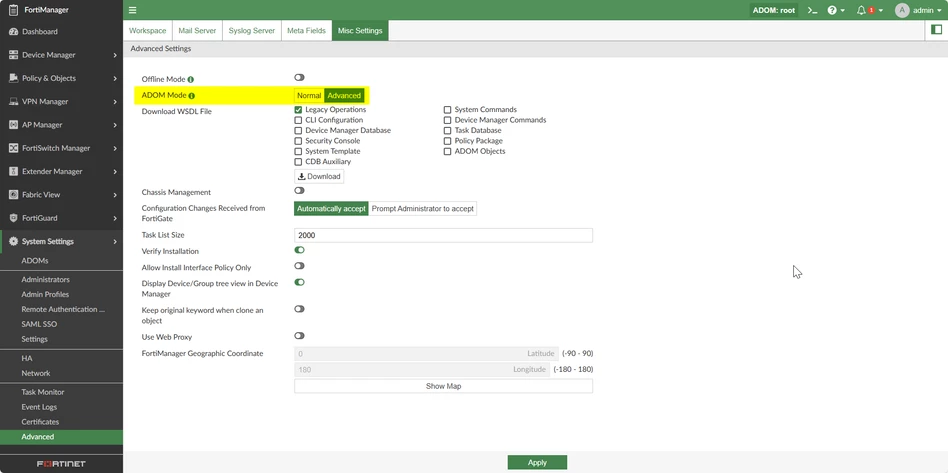Click the Dashboard gauge icon

tap(13, 31)
